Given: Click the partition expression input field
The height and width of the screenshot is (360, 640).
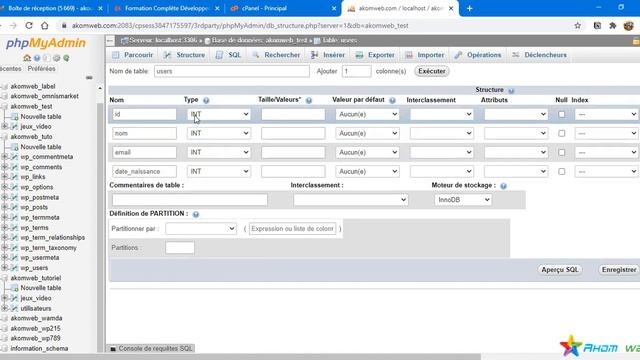Looking at the screenshot, I should [x=292, y=229].
